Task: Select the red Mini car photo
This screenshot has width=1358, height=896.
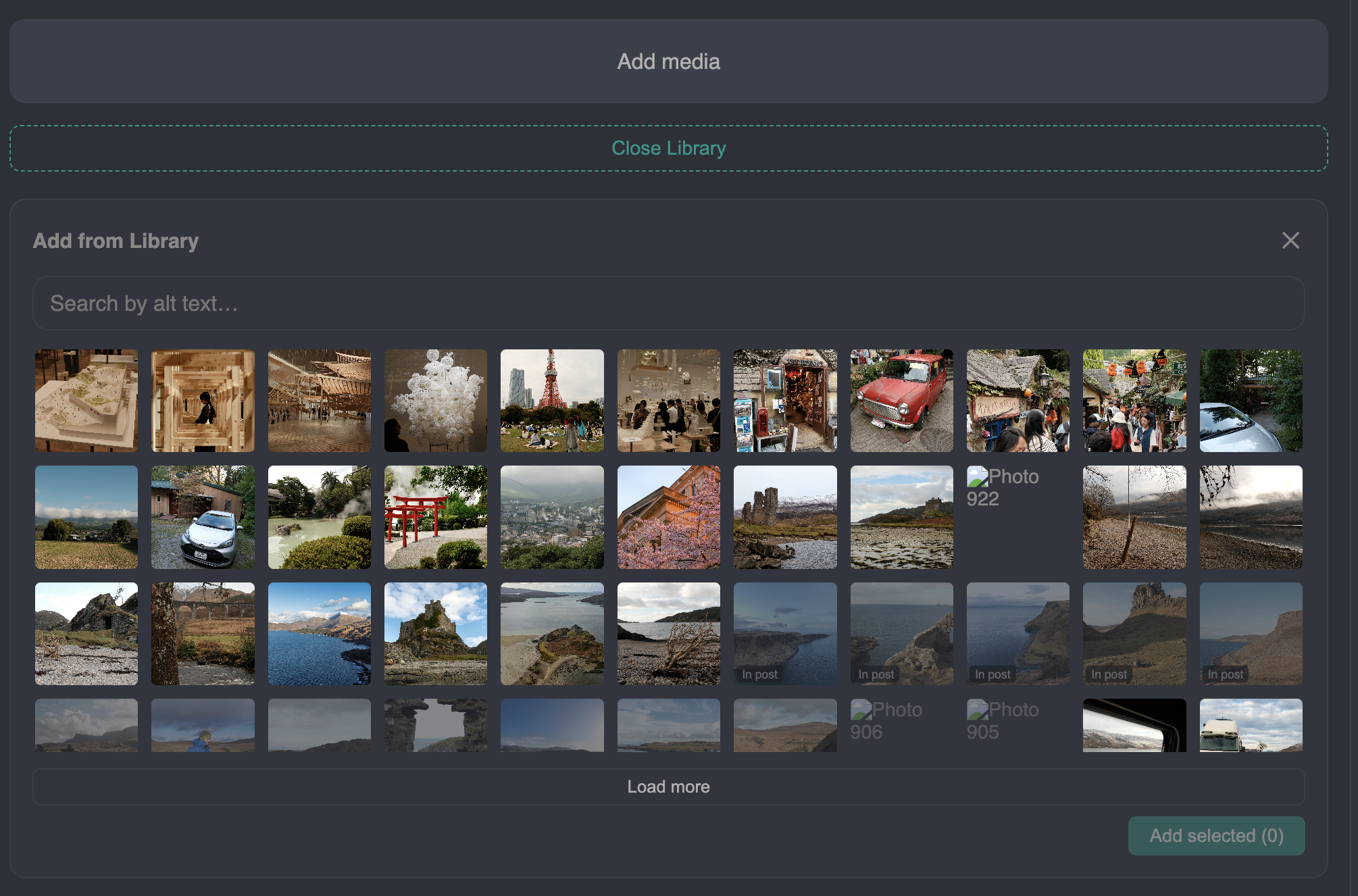Action: click(x=901, y=401)
